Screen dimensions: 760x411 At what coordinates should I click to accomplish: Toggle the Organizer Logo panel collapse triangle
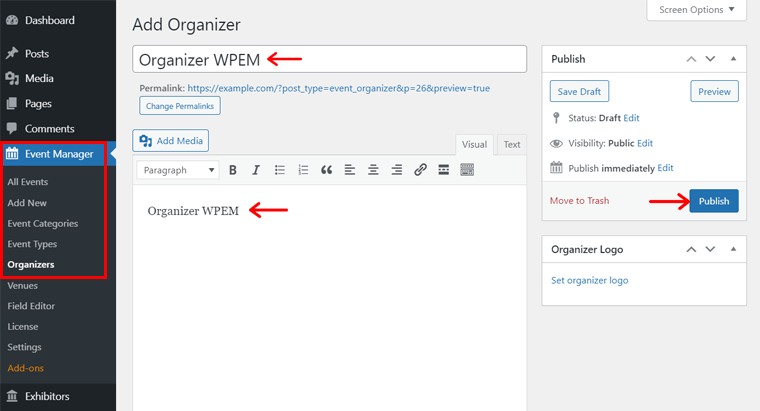733,249
